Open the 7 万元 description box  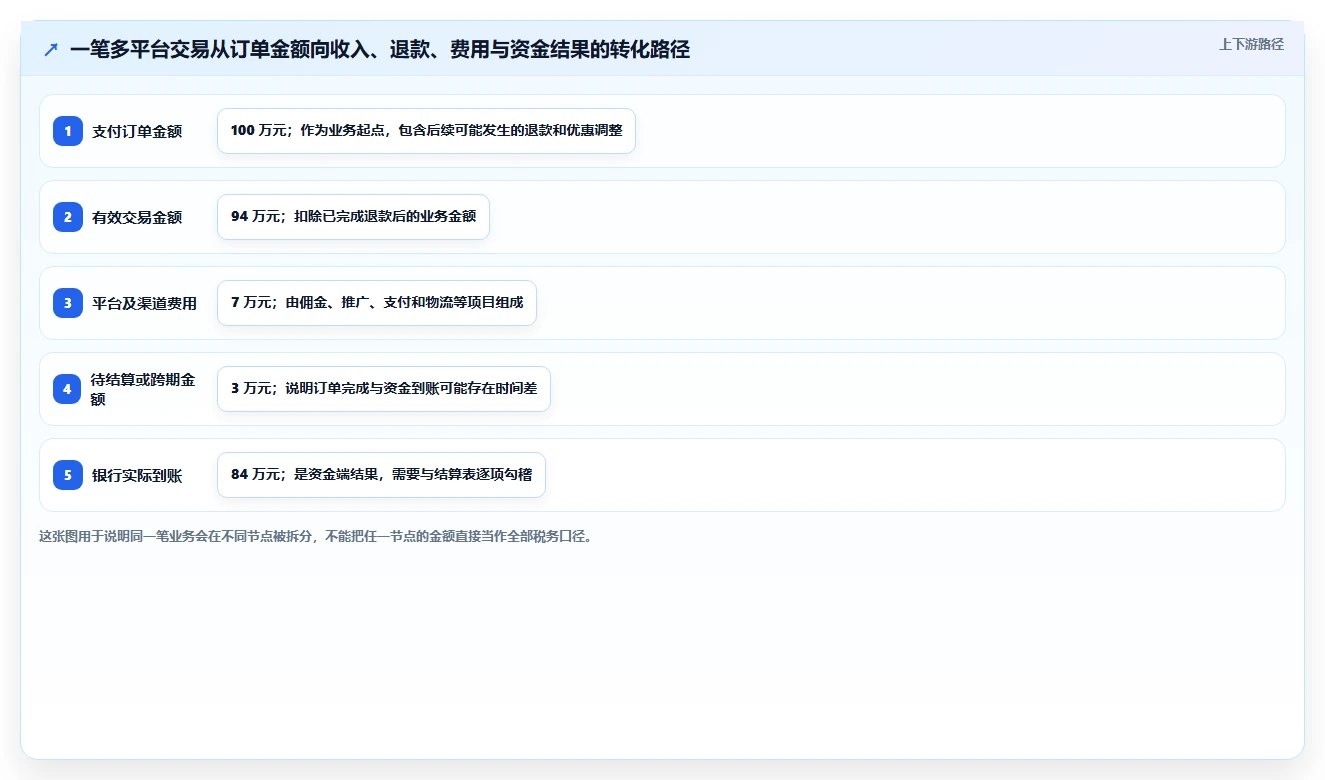(x=377, y=303)
